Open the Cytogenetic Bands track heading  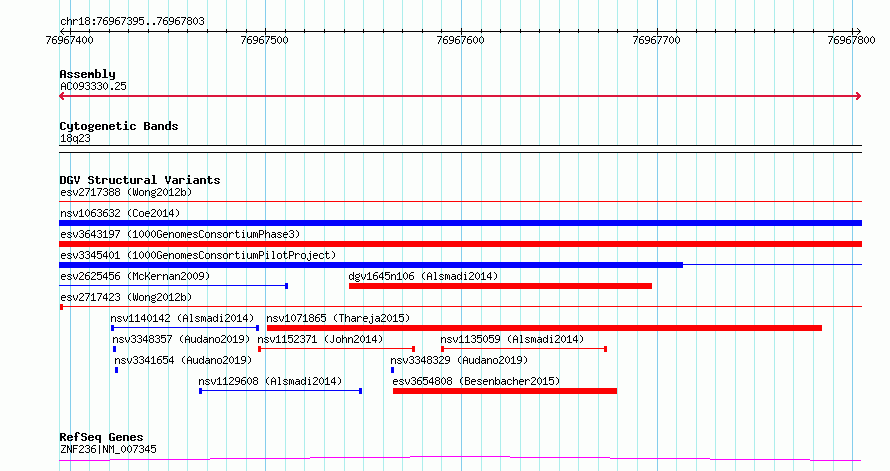(x=119, y=126)
